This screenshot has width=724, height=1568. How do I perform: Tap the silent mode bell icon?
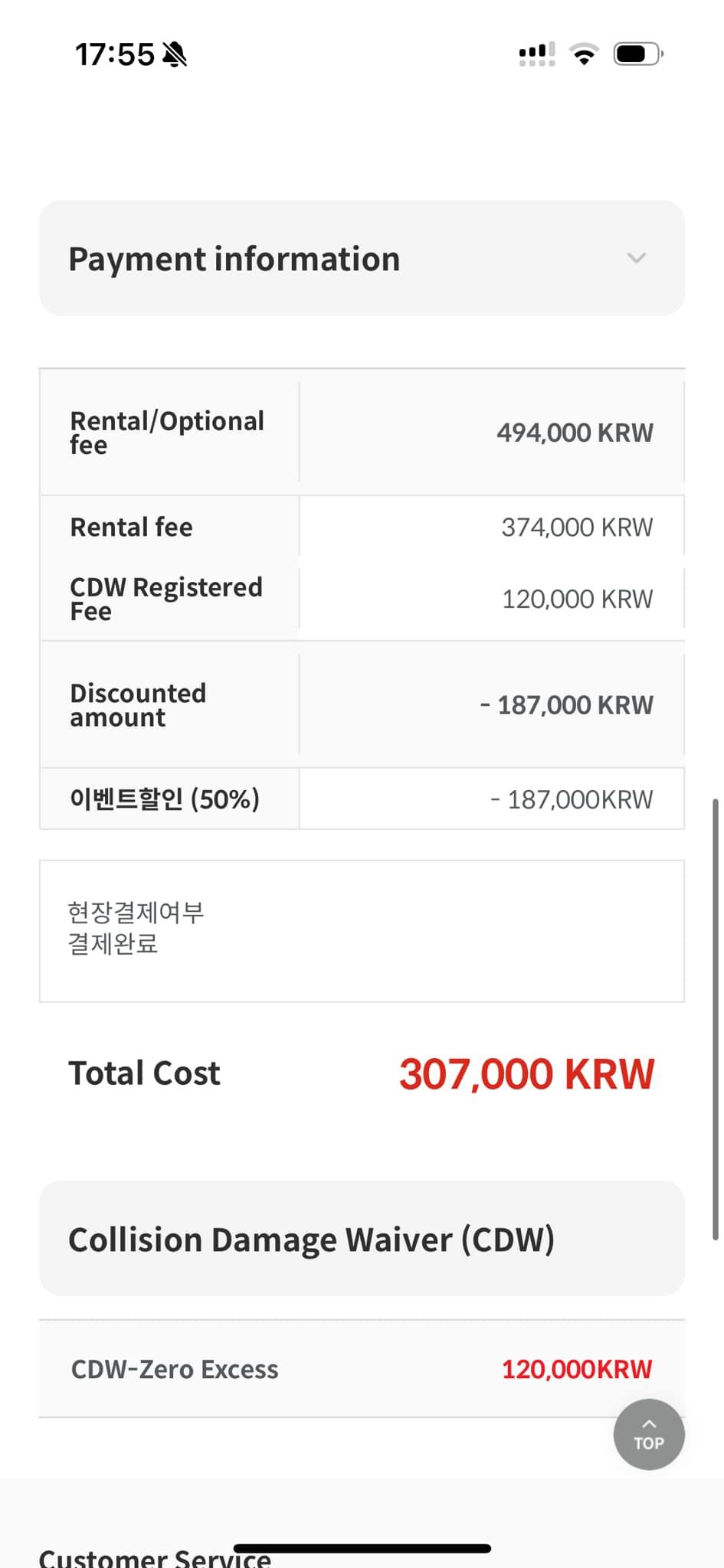coord(175,54)
